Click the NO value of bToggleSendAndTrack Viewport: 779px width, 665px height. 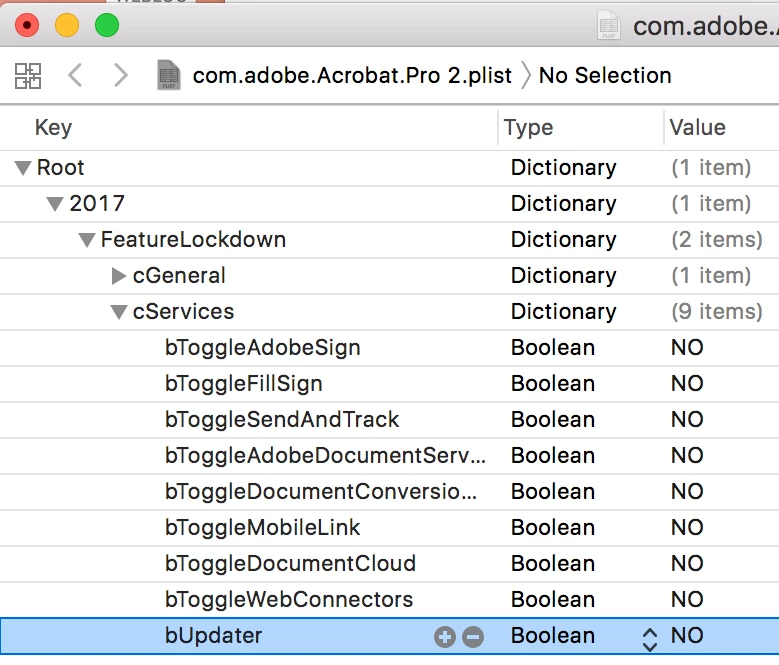tap(687, 420)
